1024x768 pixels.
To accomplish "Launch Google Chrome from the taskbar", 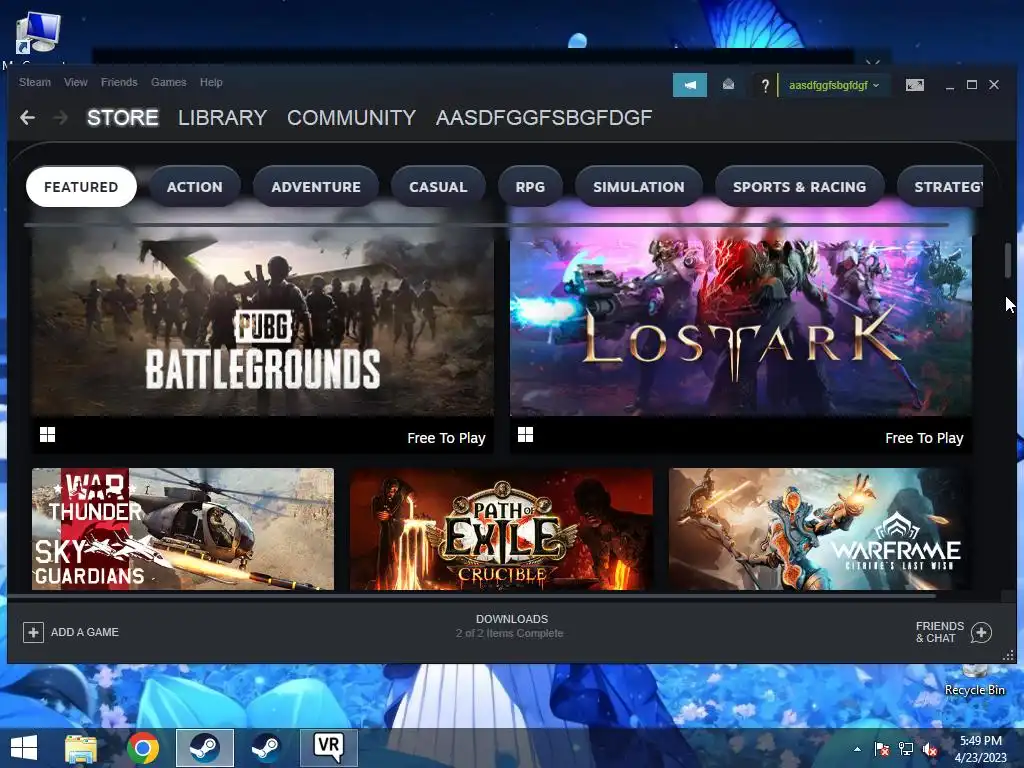I will tap(143, 748).
